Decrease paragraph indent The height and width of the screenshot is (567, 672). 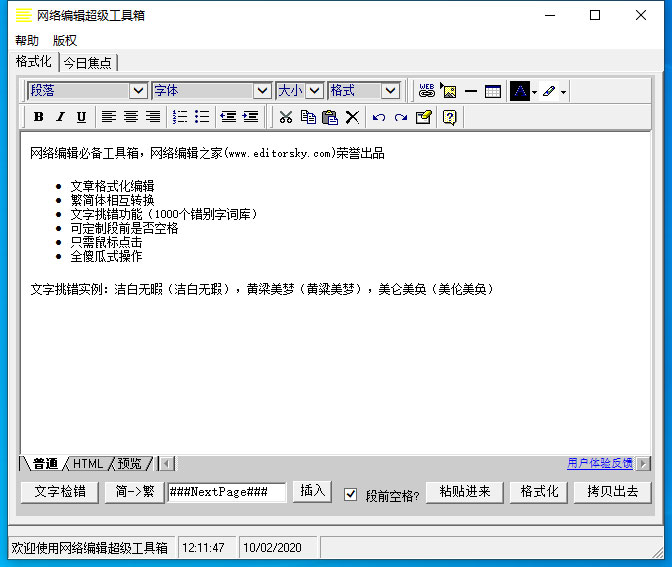pyautogui.click(x=228, y=117)
